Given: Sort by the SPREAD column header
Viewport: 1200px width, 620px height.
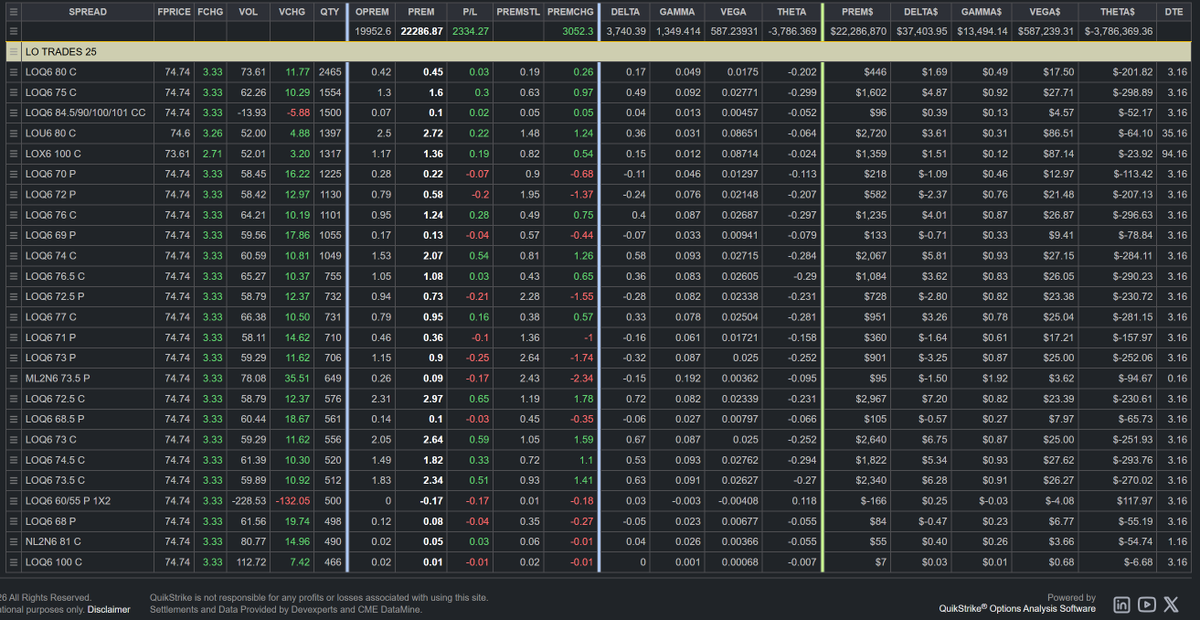Looking at the screenshot, I should pyautogui.click(x=88, y=11).
